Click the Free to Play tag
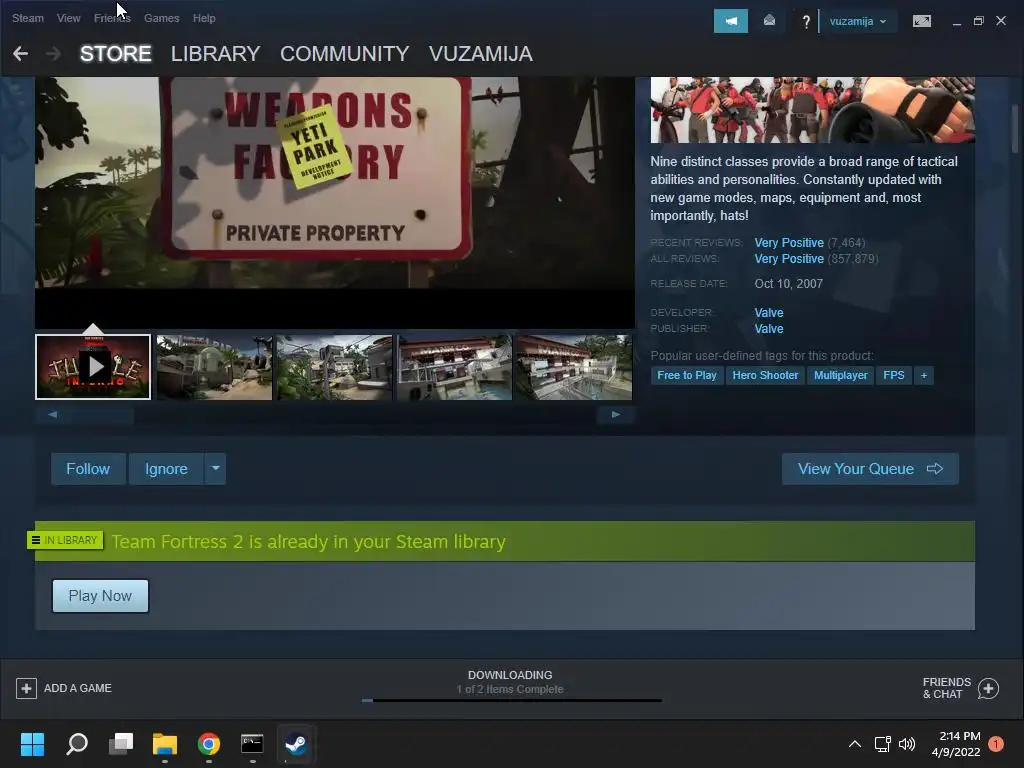 [686, 375]
